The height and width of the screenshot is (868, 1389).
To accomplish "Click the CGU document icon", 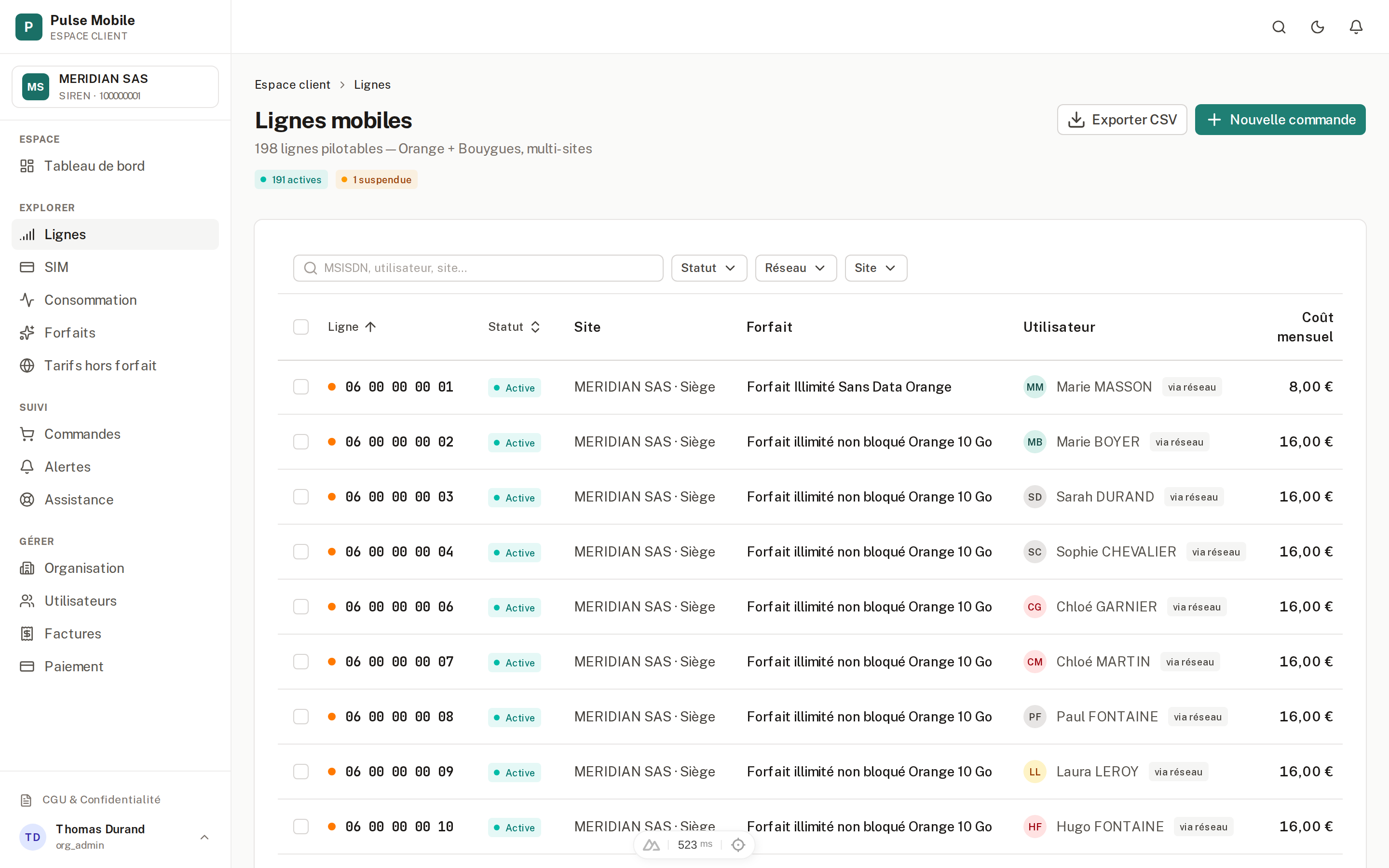I will pos(26,800).
